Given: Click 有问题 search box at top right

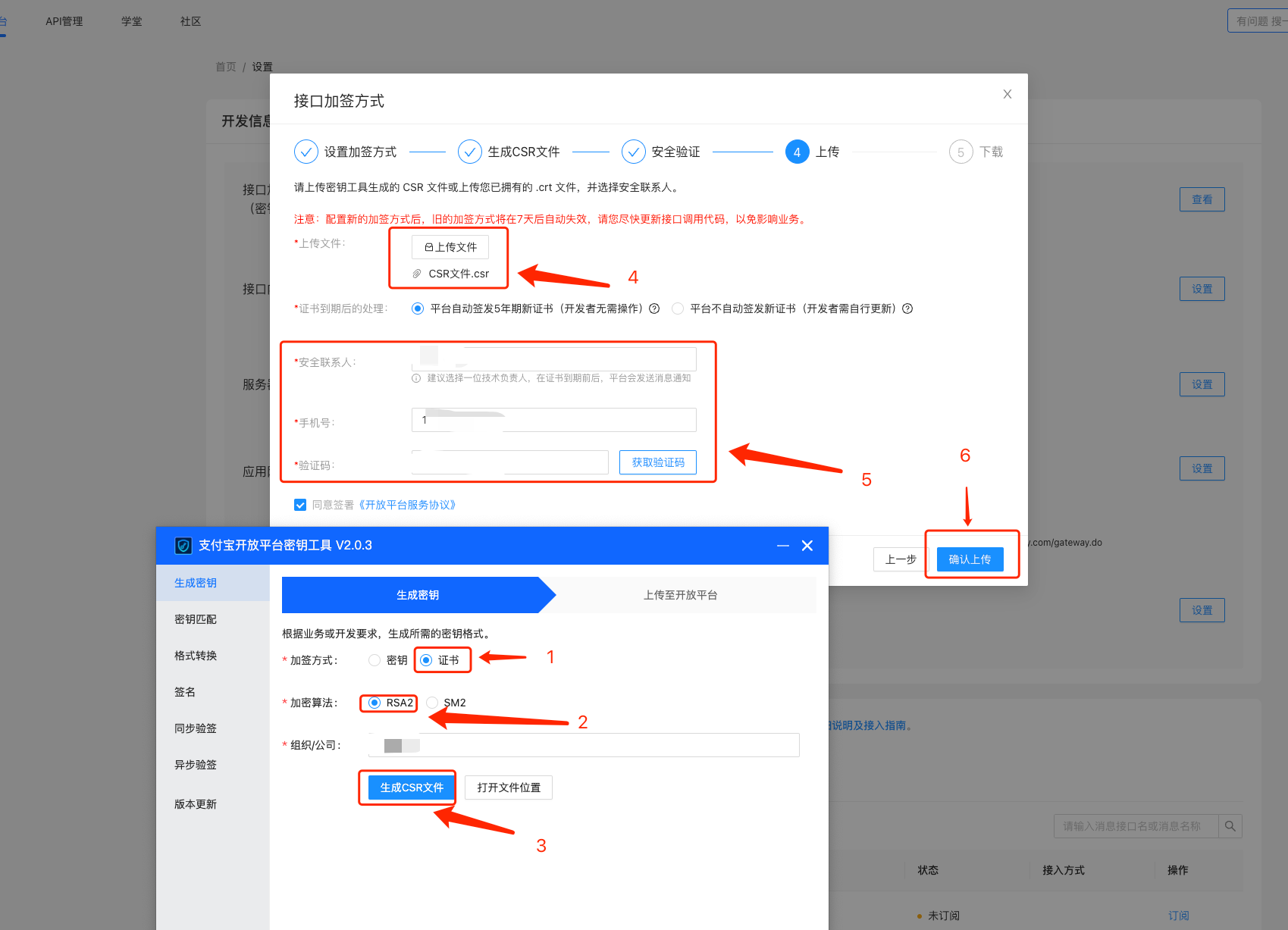Looking at the screenshot, I should 1258,21.
